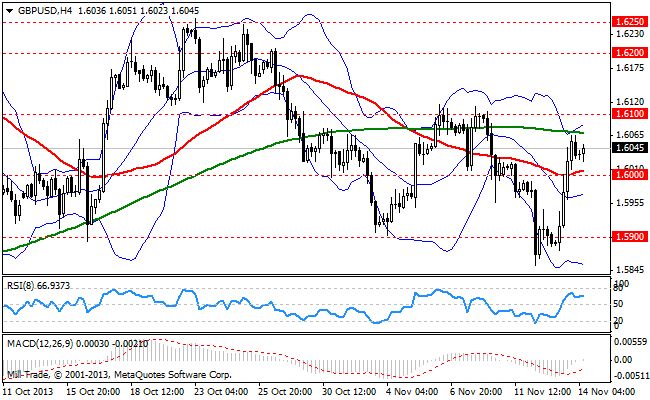Select the 4 Nov 04:00 time label
650x400 pixels.
(412, 392)
